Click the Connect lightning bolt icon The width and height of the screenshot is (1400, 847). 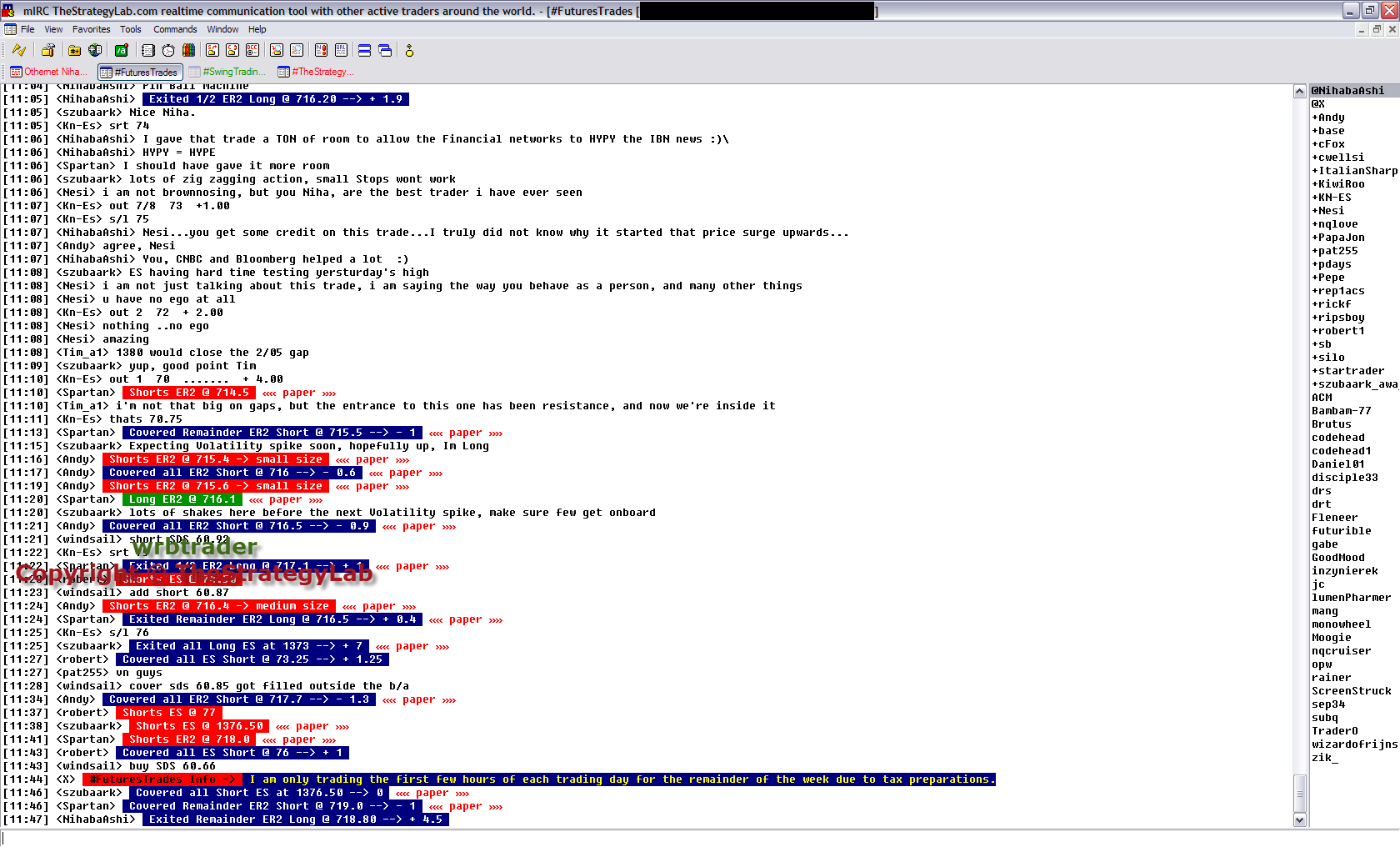click(18, 50)
